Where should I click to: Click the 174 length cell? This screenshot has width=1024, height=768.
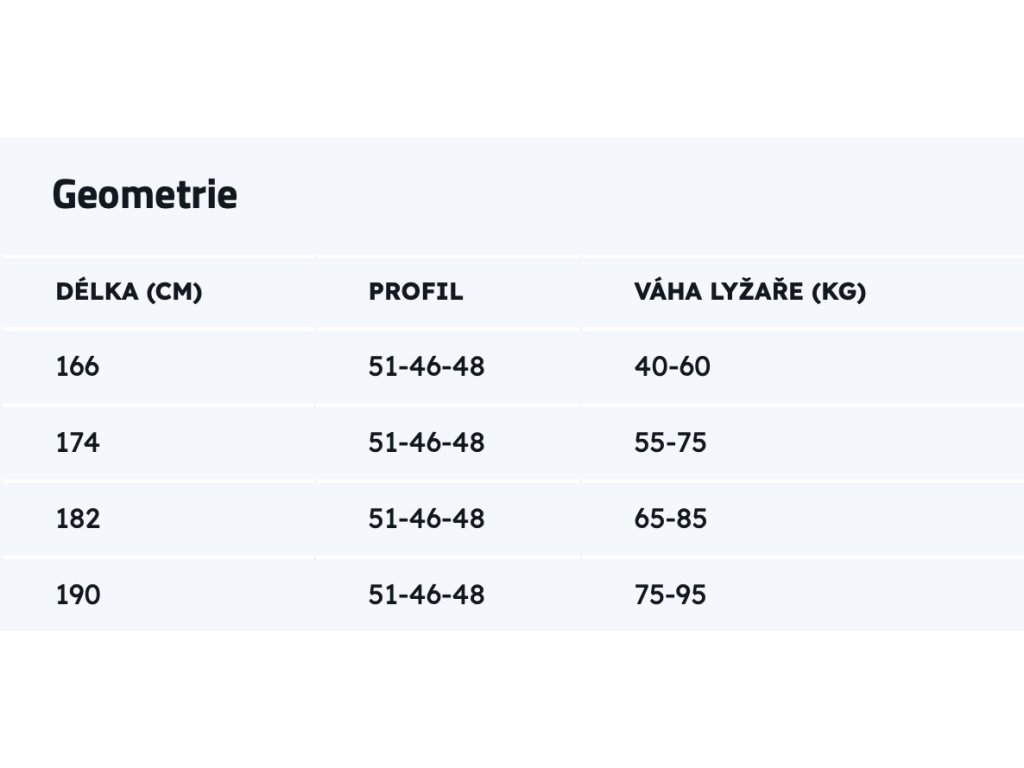pyautogui.click(x=78, y=443)
